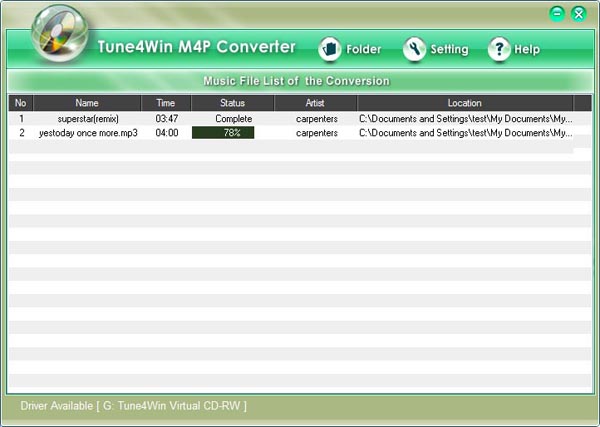600x427 pixels.
Task: Click the CD disc application logo
Action: (59, 33)
